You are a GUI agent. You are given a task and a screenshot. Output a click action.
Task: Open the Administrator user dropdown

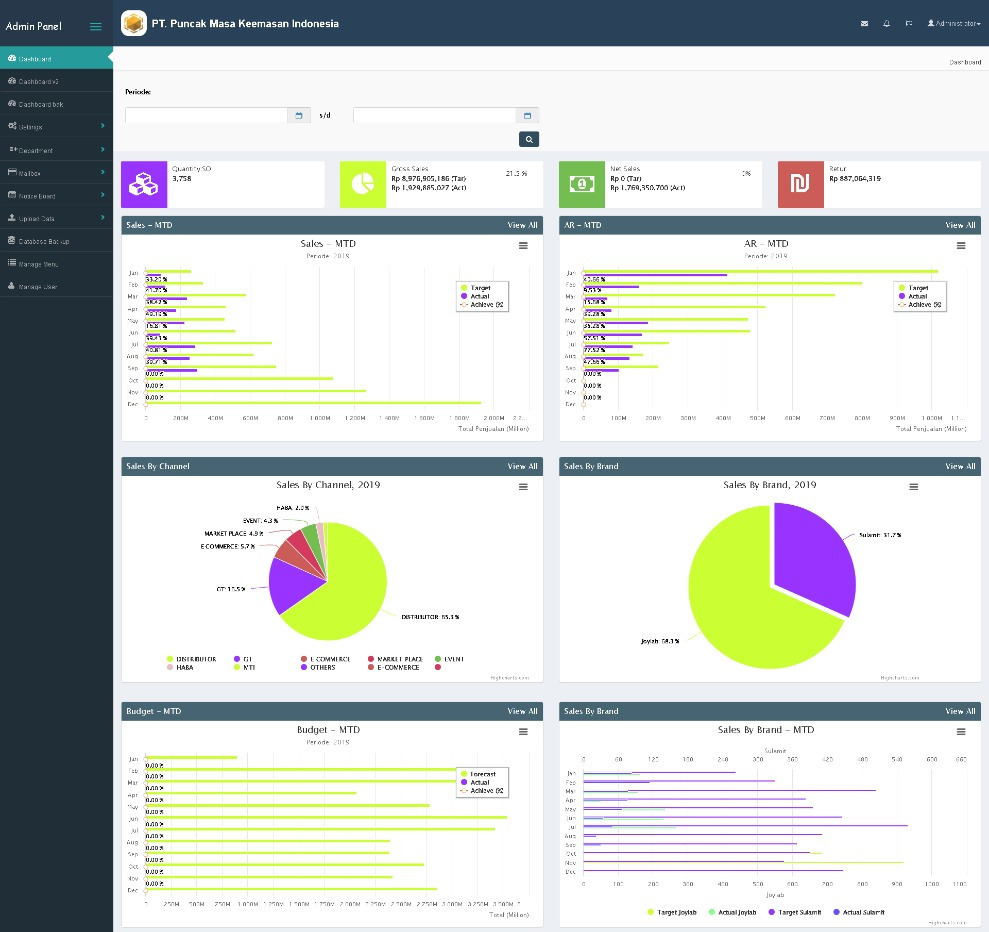(x=954, y=23)
